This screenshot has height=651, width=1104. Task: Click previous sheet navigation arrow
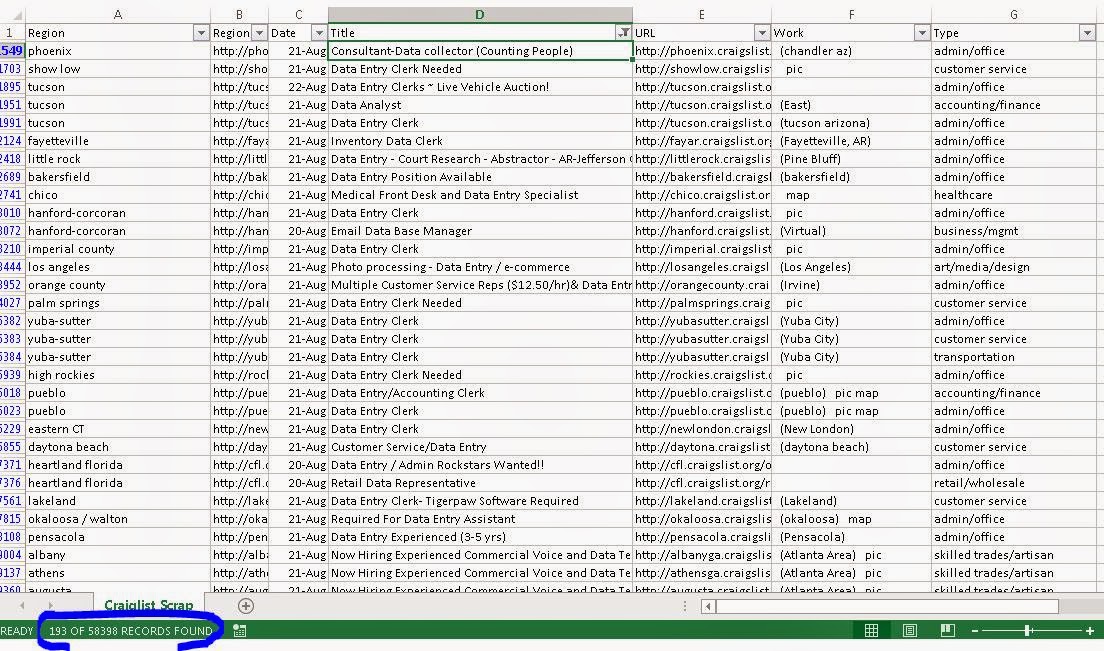pos(22,605)
